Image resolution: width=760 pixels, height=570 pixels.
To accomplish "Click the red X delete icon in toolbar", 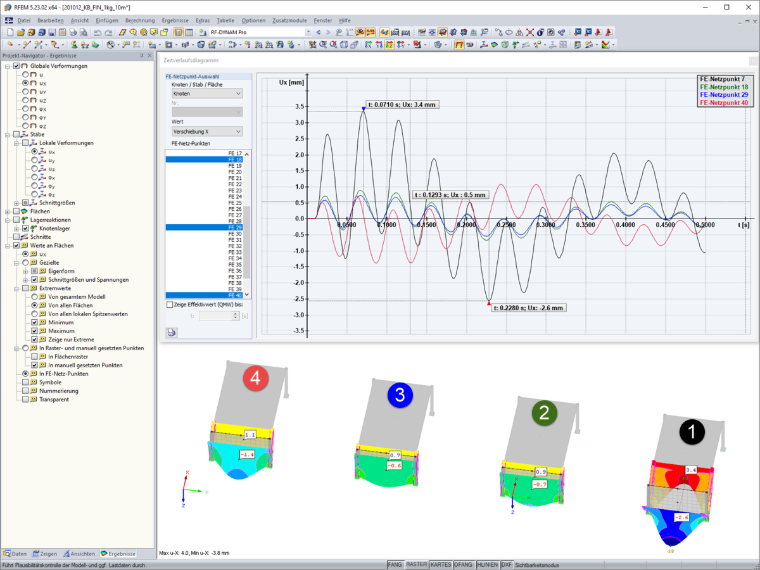I will click(x=530, y=32).
